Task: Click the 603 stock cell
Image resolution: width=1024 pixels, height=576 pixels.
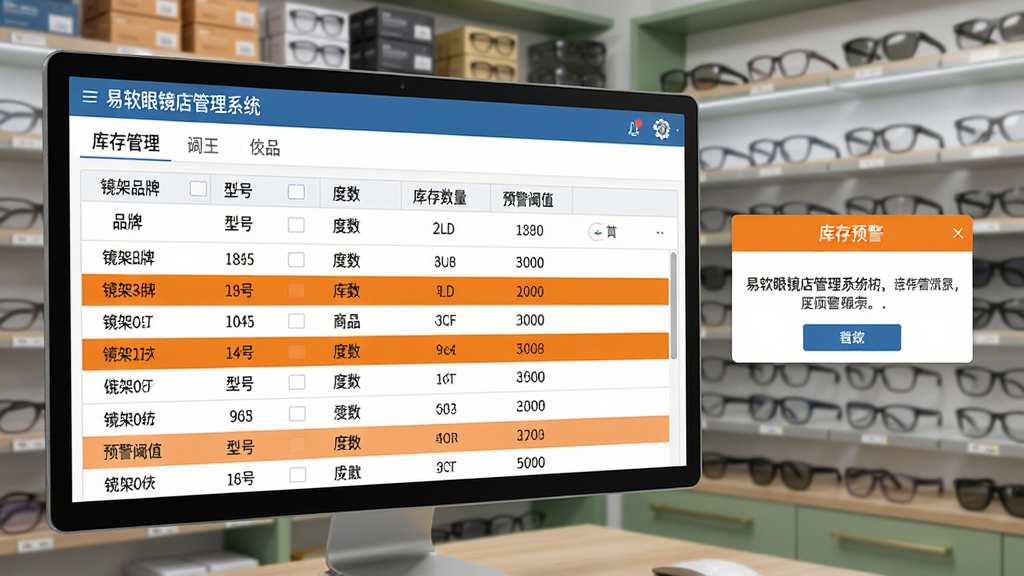Action: [446, 409]
